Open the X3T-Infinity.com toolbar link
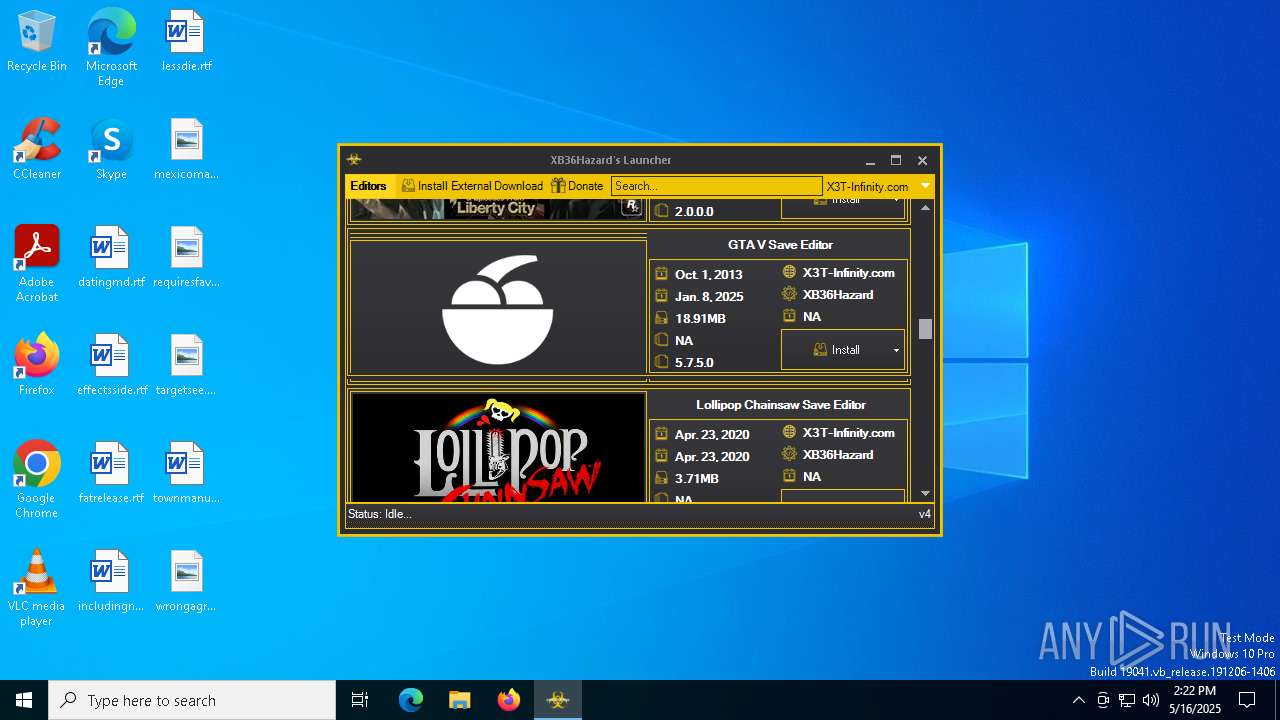 [x=867, y=186]
